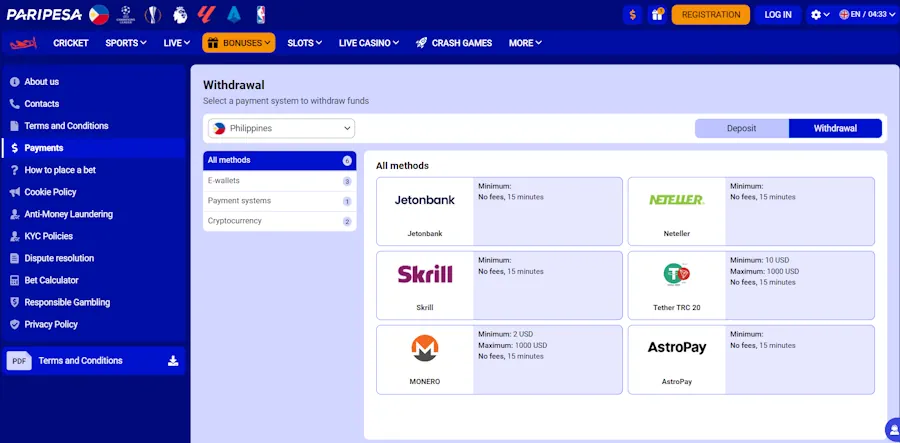Viewport: 900px width, 443px height.
Task: Expand the BONUSES menu
Action: click(239, 43)
